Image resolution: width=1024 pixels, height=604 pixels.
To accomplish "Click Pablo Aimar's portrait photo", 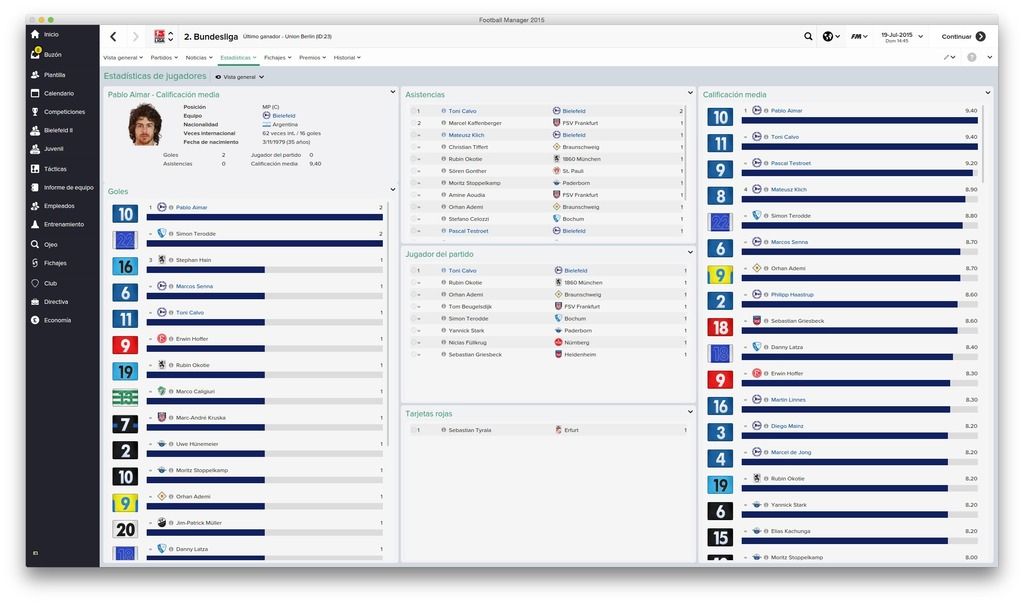I will point(144,125).
